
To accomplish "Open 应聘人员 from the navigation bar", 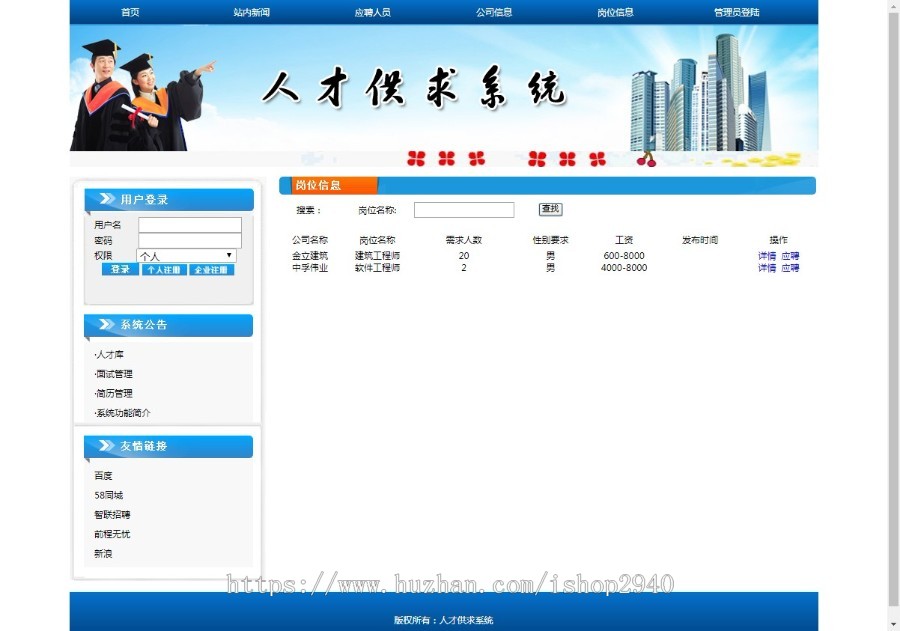I will pyautogui.click(x=372, y=12).
